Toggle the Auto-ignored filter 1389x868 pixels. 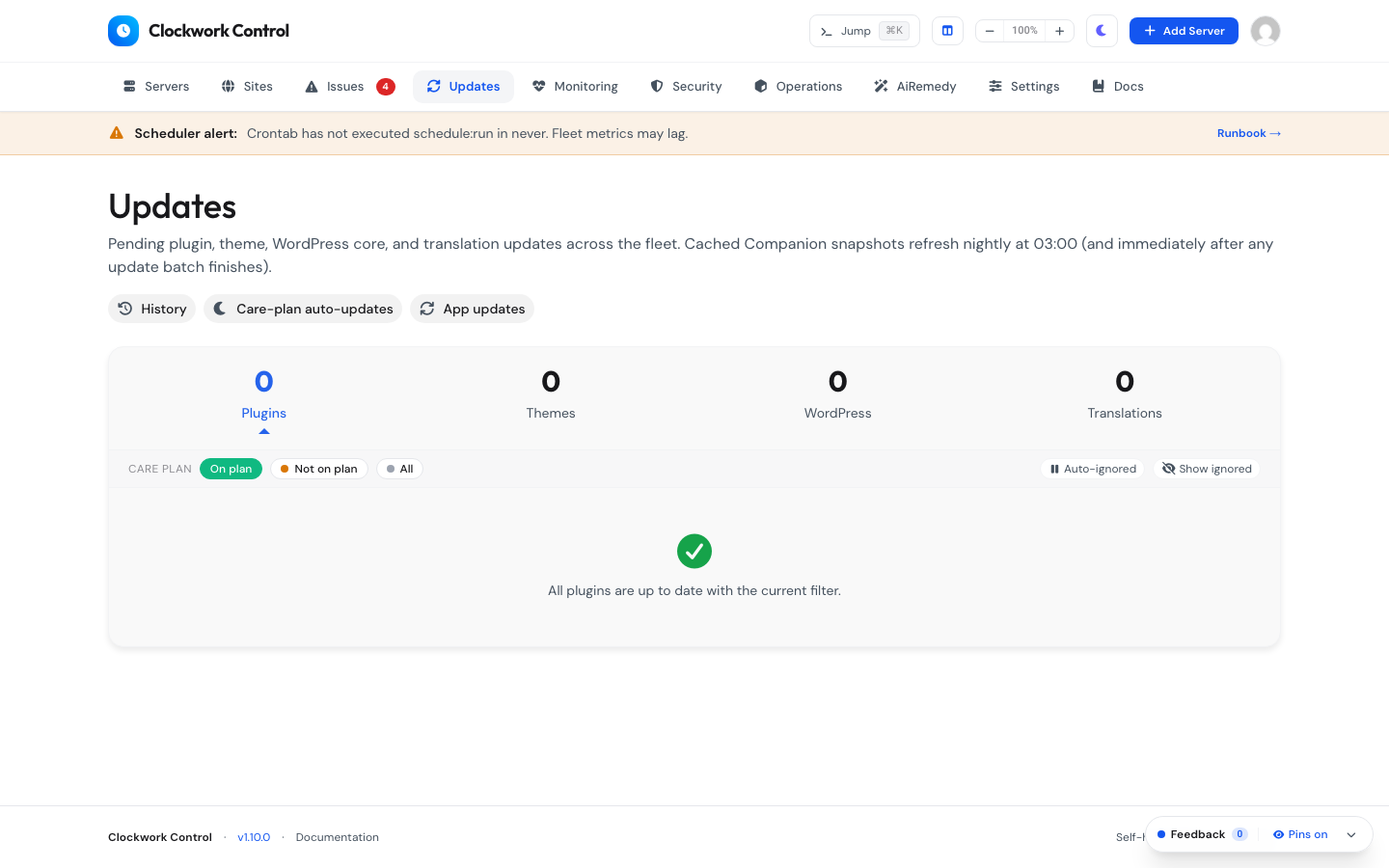coord(1093,469)
